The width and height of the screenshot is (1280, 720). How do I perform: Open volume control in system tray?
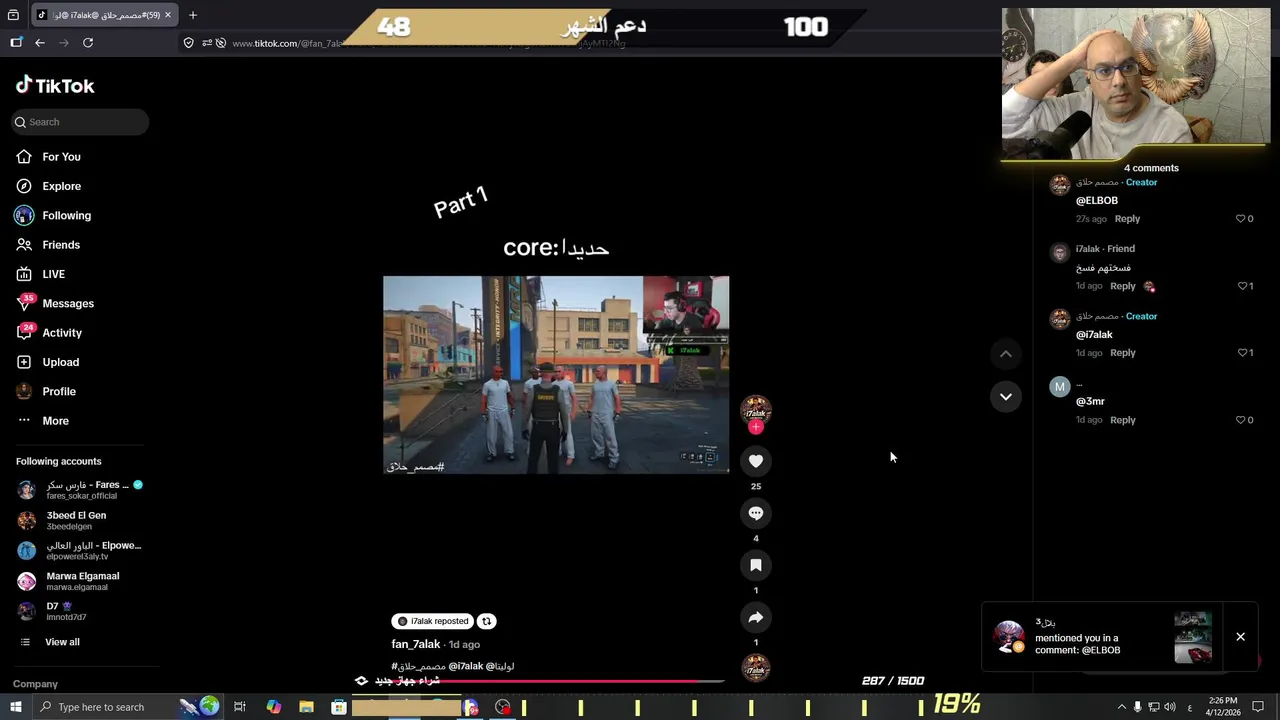(1170, 707)
